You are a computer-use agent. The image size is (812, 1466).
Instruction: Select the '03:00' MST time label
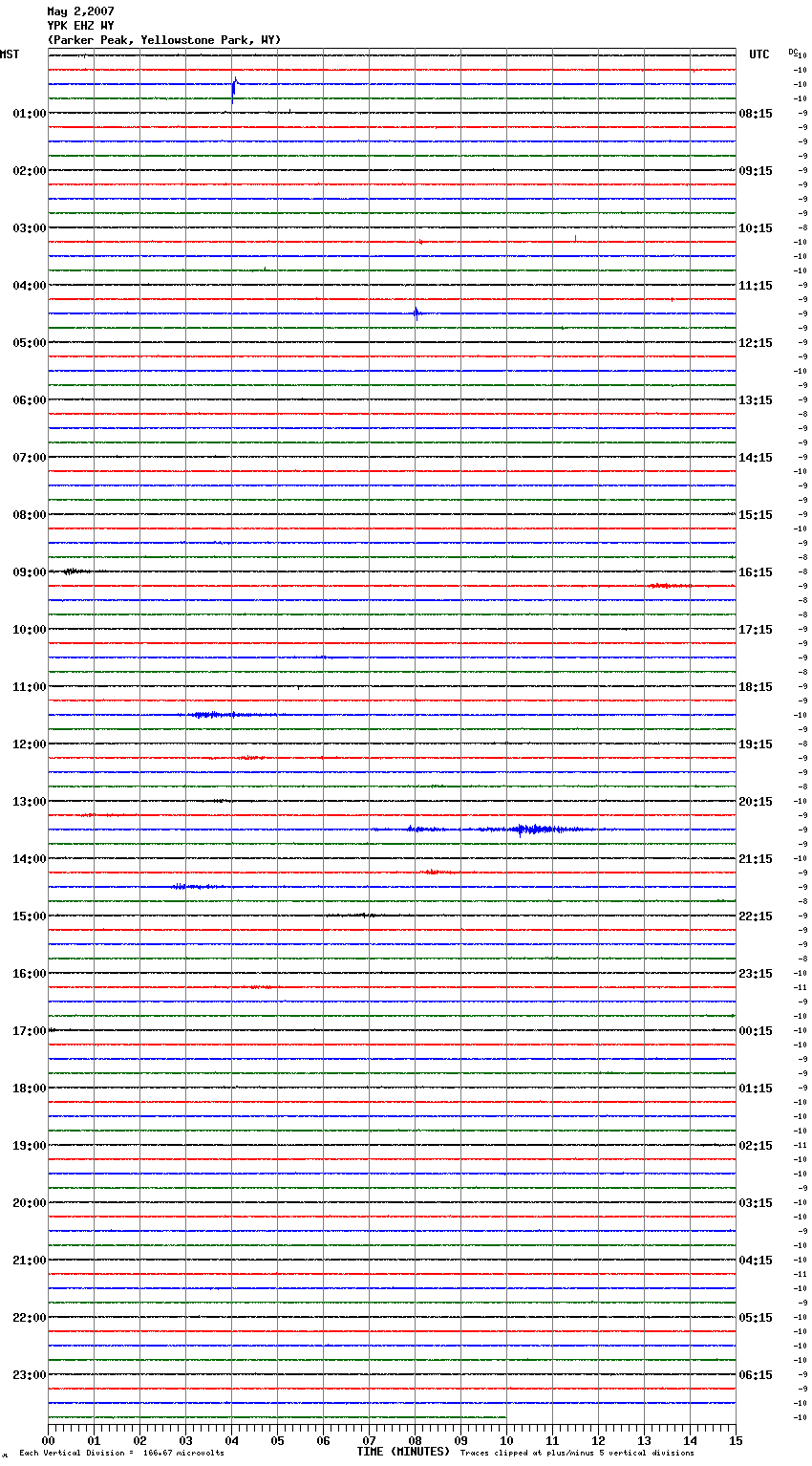coord(30,228)
